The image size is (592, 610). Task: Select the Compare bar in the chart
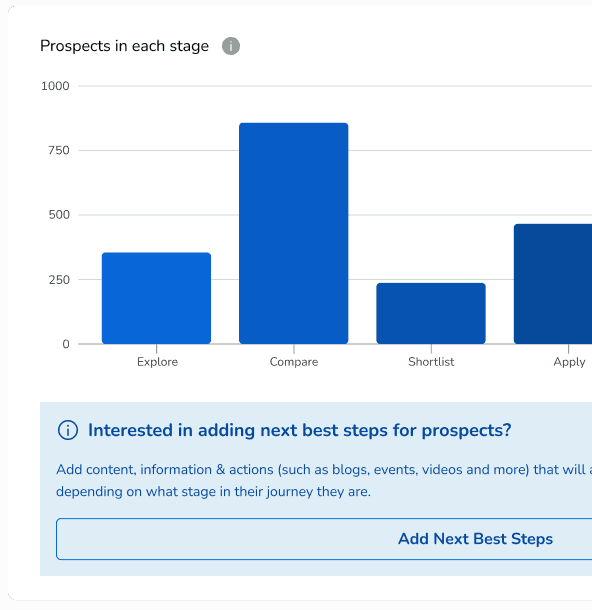tap(294, 233)
